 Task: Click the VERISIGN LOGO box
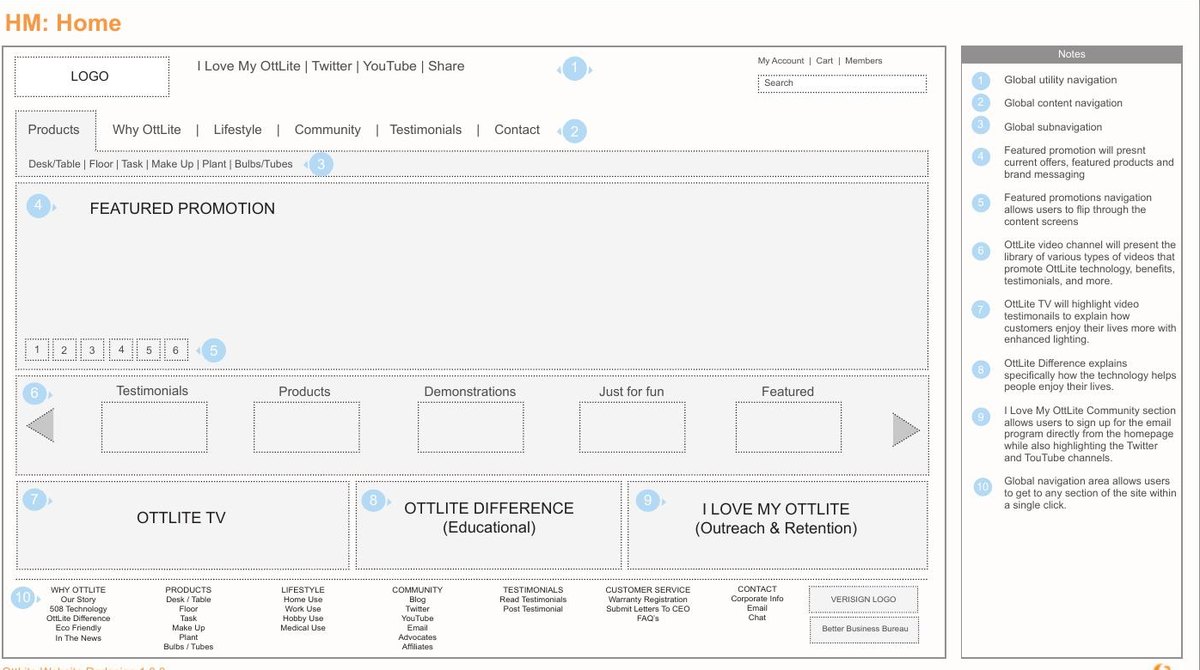[x=863, y=600]
